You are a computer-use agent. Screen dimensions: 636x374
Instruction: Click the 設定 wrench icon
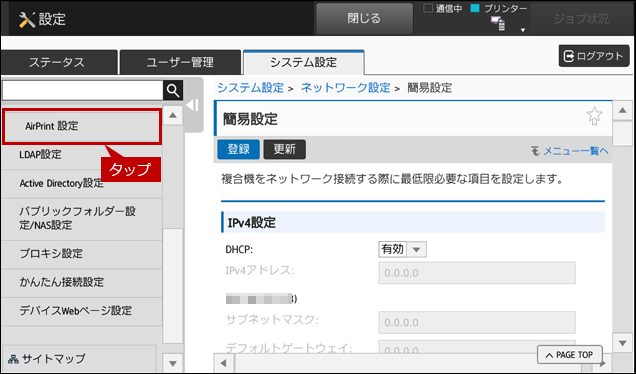(x=27, y=19)
